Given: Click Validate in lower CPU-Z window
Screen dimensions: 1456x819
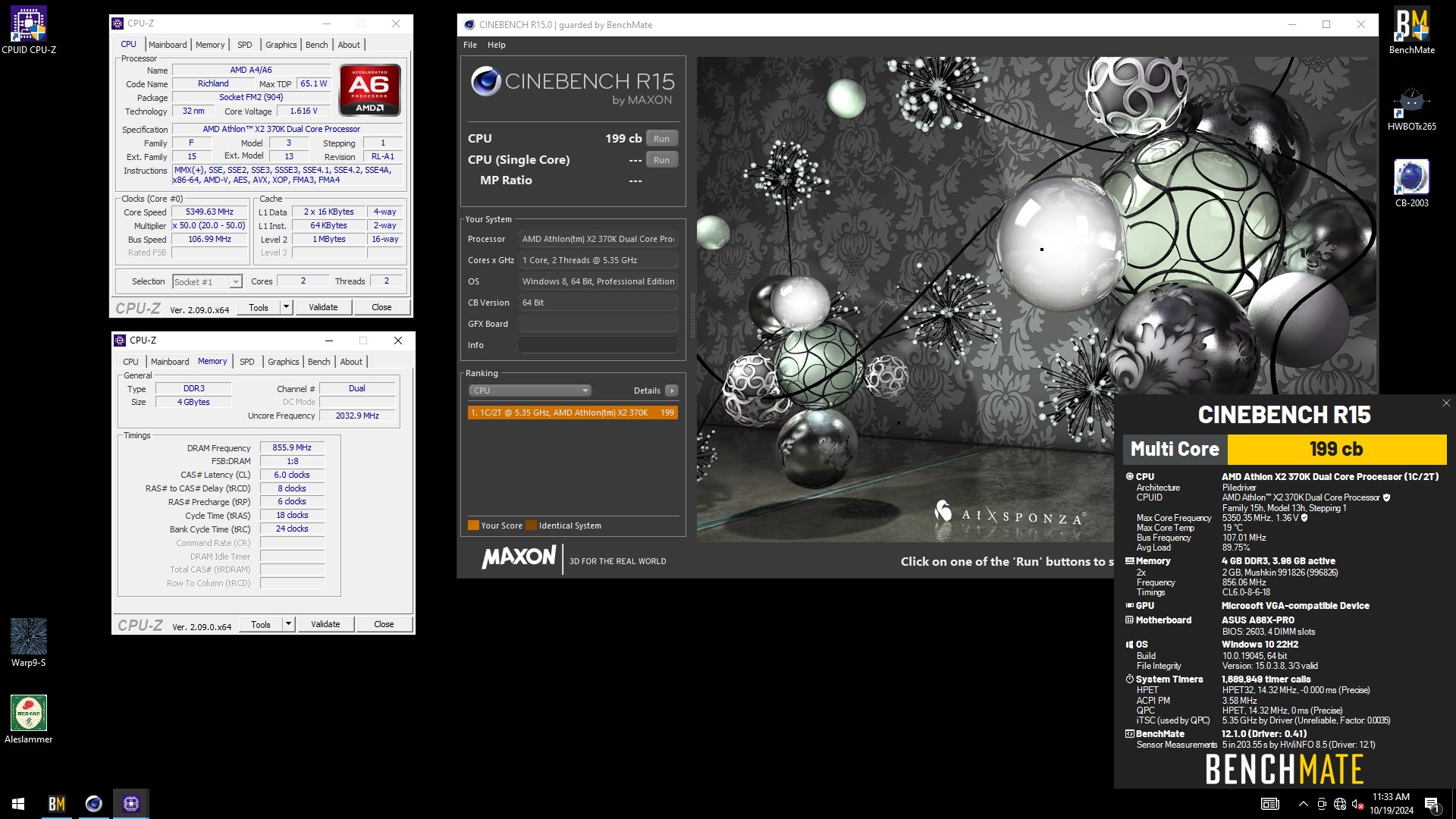Looking at the screenshot, I should click(x=325, y=624).
